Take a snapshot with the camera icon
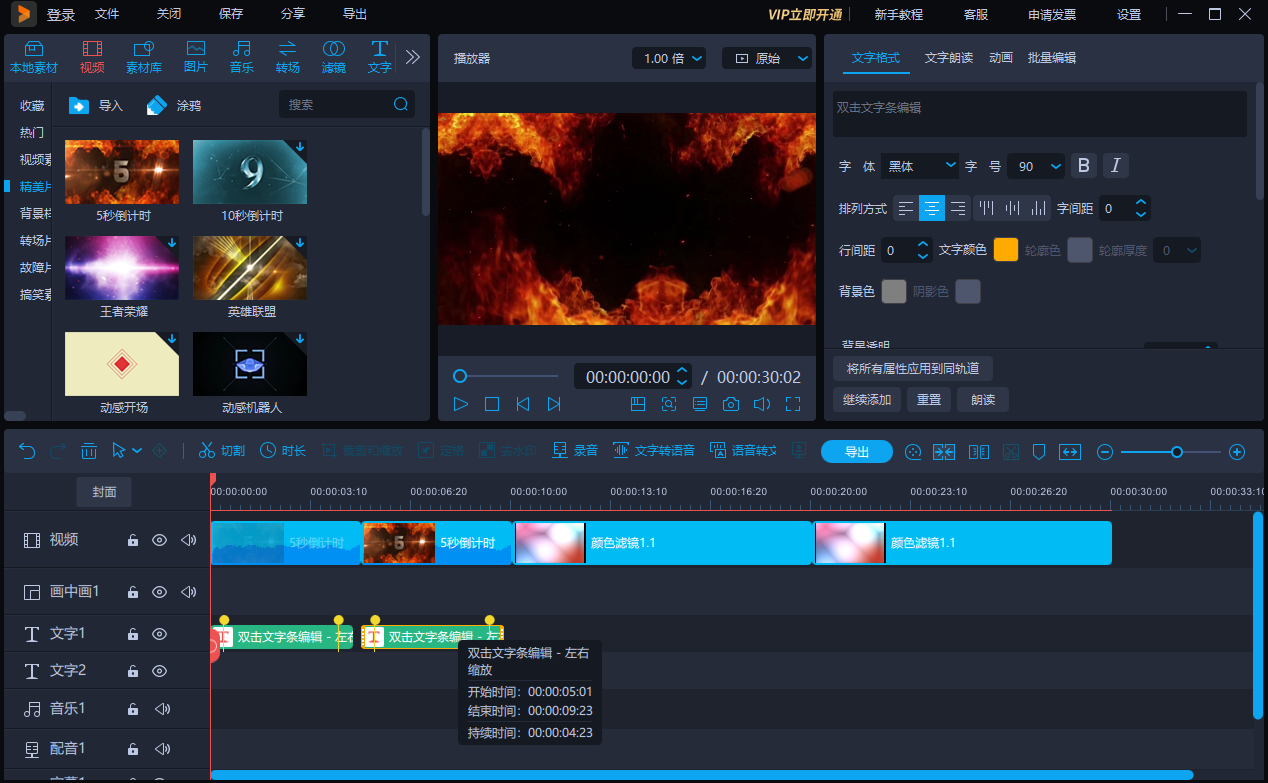Viewport: 1268px width, 783px height. click(731, 404)
